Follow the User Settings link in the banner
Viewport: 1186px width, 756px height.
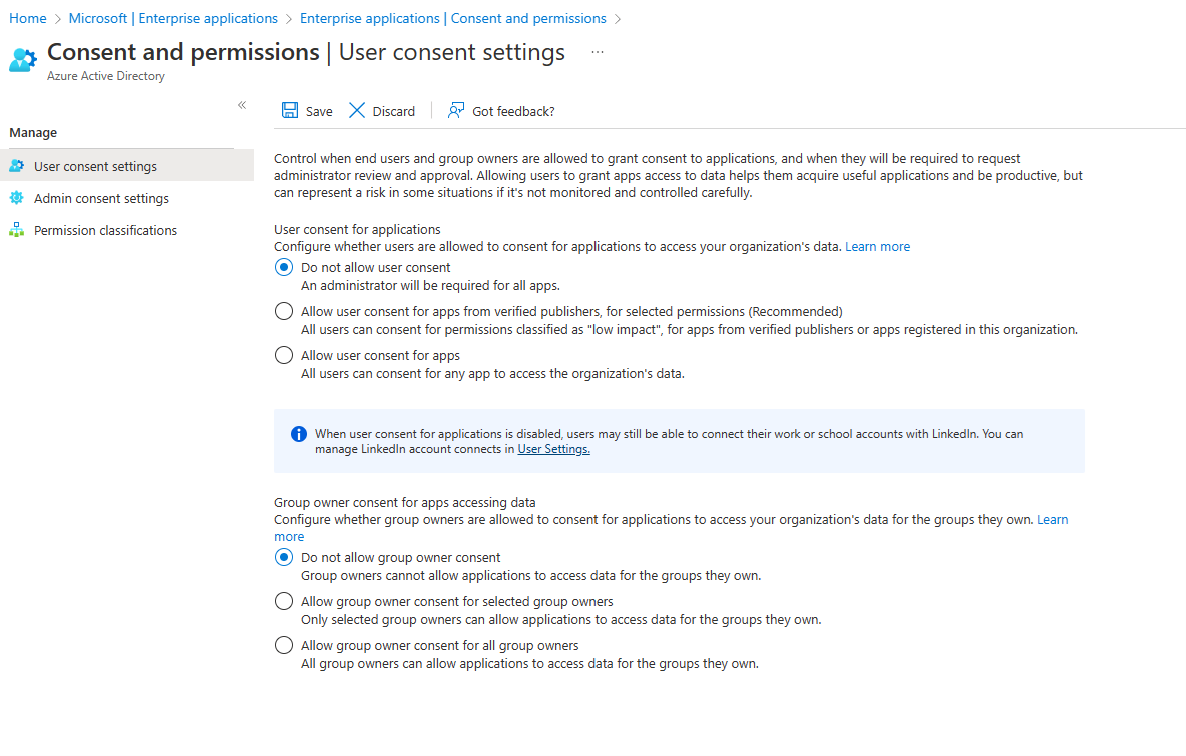click(x=553, y=448)
